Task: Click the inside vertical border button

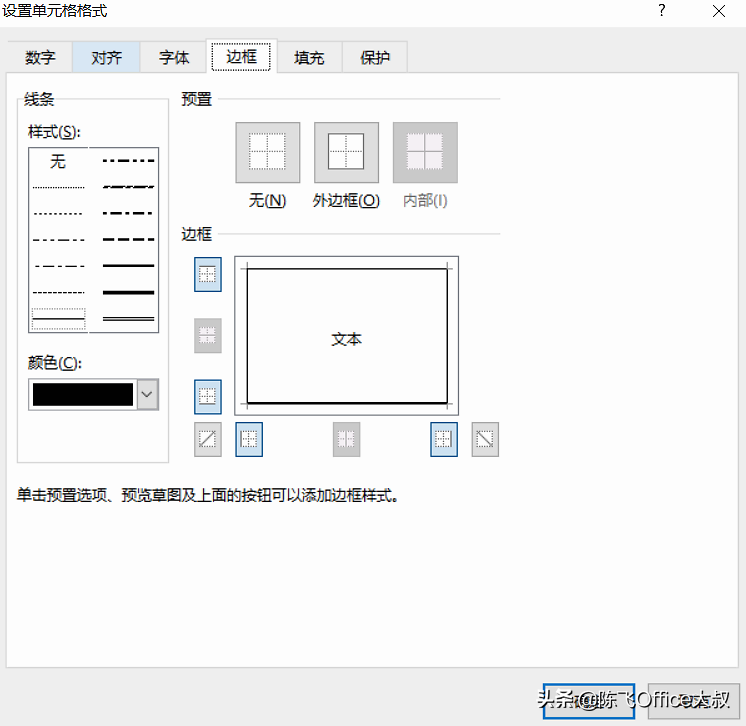Action: point(346,439)
